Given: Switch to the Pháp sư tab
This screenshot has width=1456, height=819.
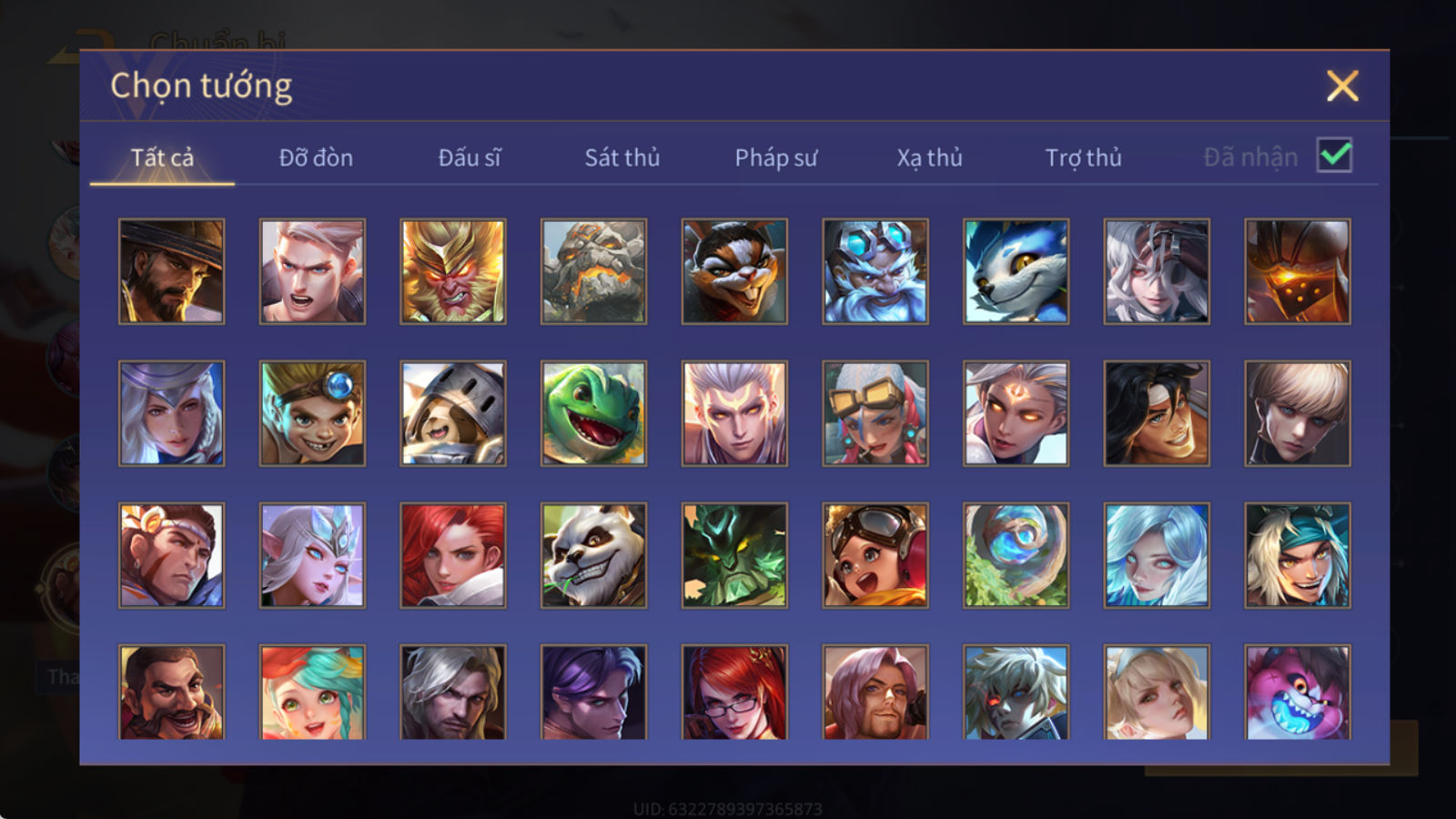Looking at the screenshot, I should (x=776, y=157).
